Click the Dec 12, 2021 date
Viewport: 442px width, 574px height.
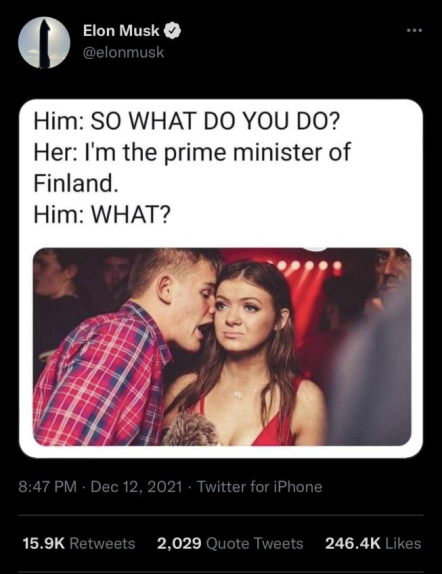pyautogui.click(x=136, y=487)
